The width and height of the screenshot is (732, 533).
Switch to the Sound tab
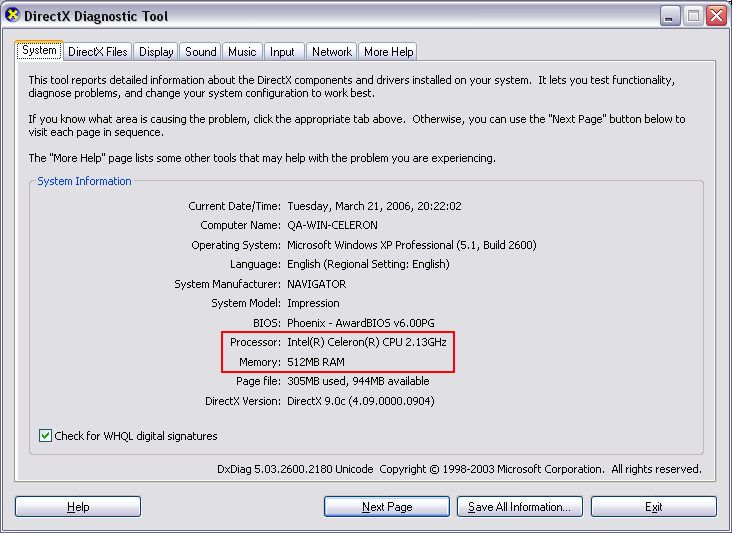[201, 52]
